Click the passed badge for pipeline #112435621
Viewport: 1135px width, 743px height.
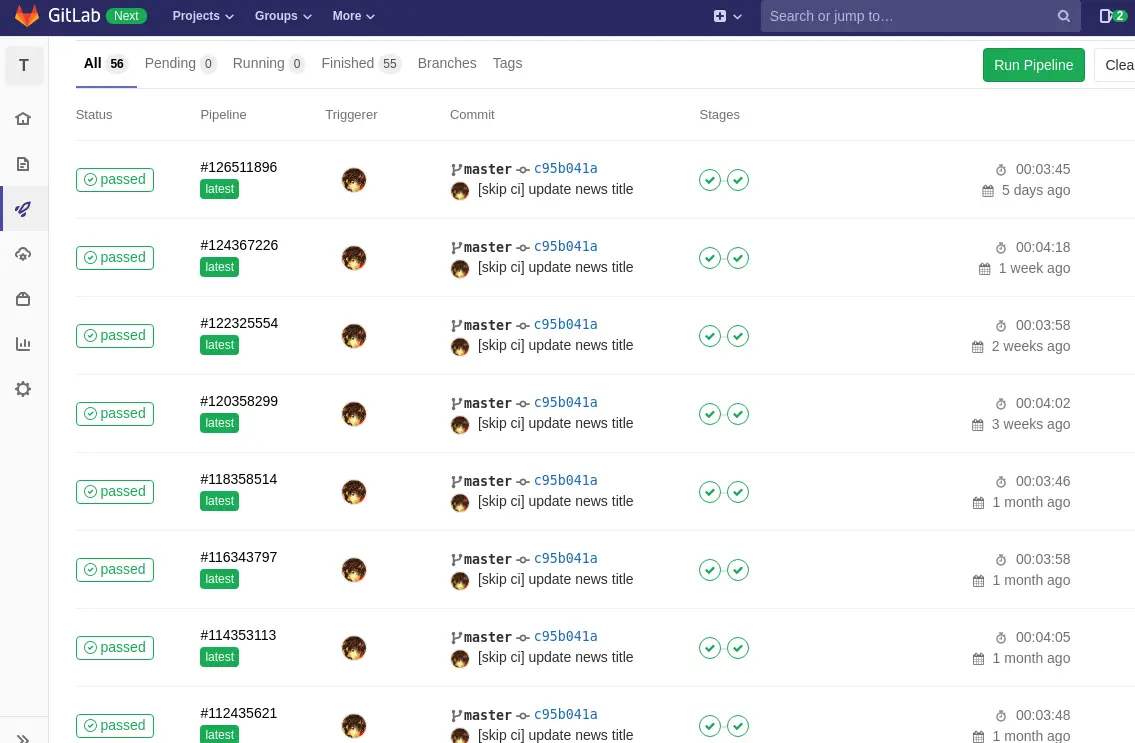point(115,726)
